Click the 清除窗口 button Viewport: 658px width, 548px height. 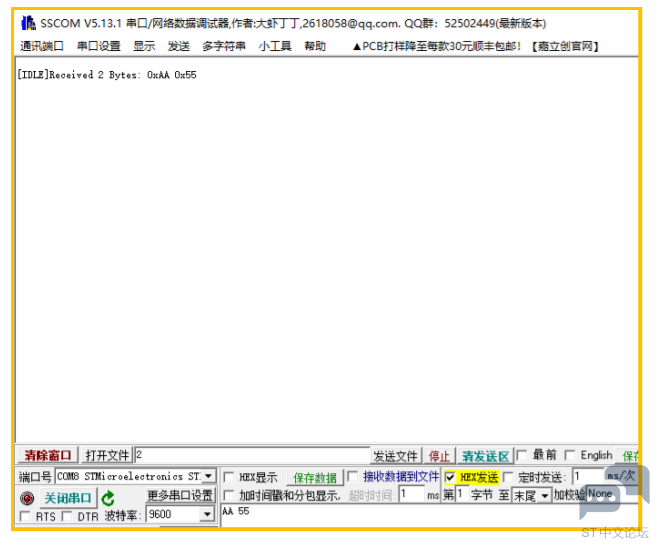[x=48, y=456]
